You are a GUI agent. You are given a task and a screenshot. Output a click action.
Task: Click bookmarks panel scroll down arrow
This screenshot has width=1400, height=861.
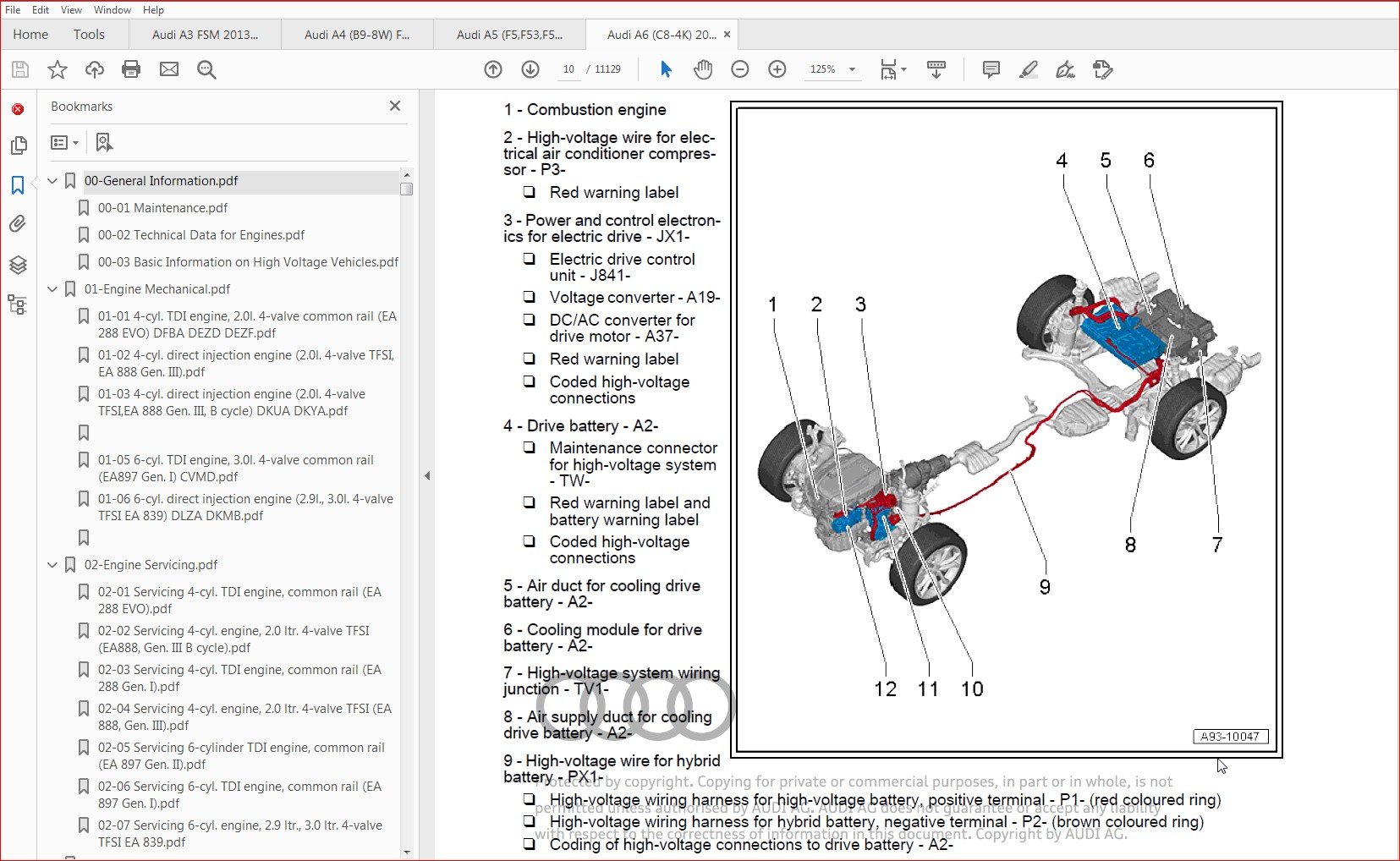[407, 853]
